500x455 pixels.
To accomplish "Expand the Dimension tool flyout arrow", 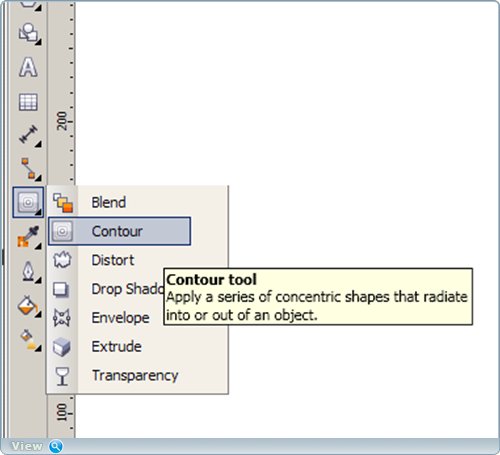I will pos(38,144).
